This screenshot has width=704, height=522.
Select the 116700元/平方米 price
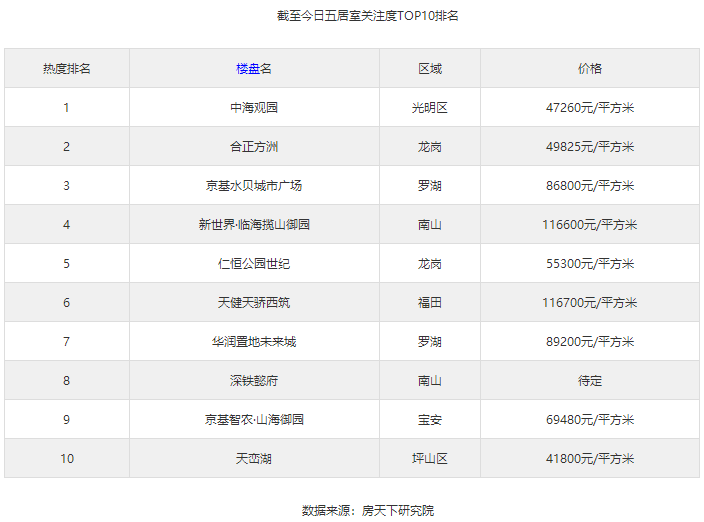point(589,302)
